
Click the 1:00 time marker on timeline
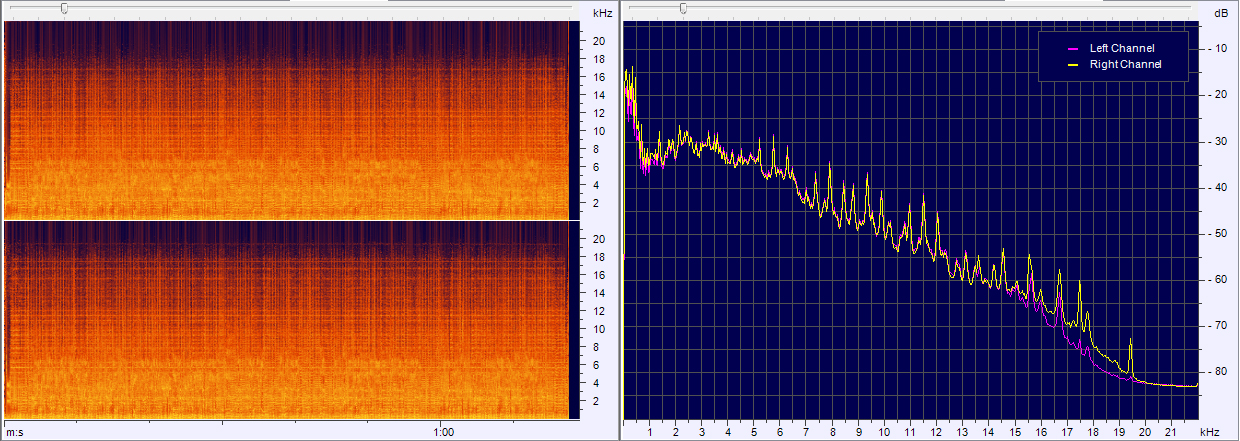click(x=444, y=432)
